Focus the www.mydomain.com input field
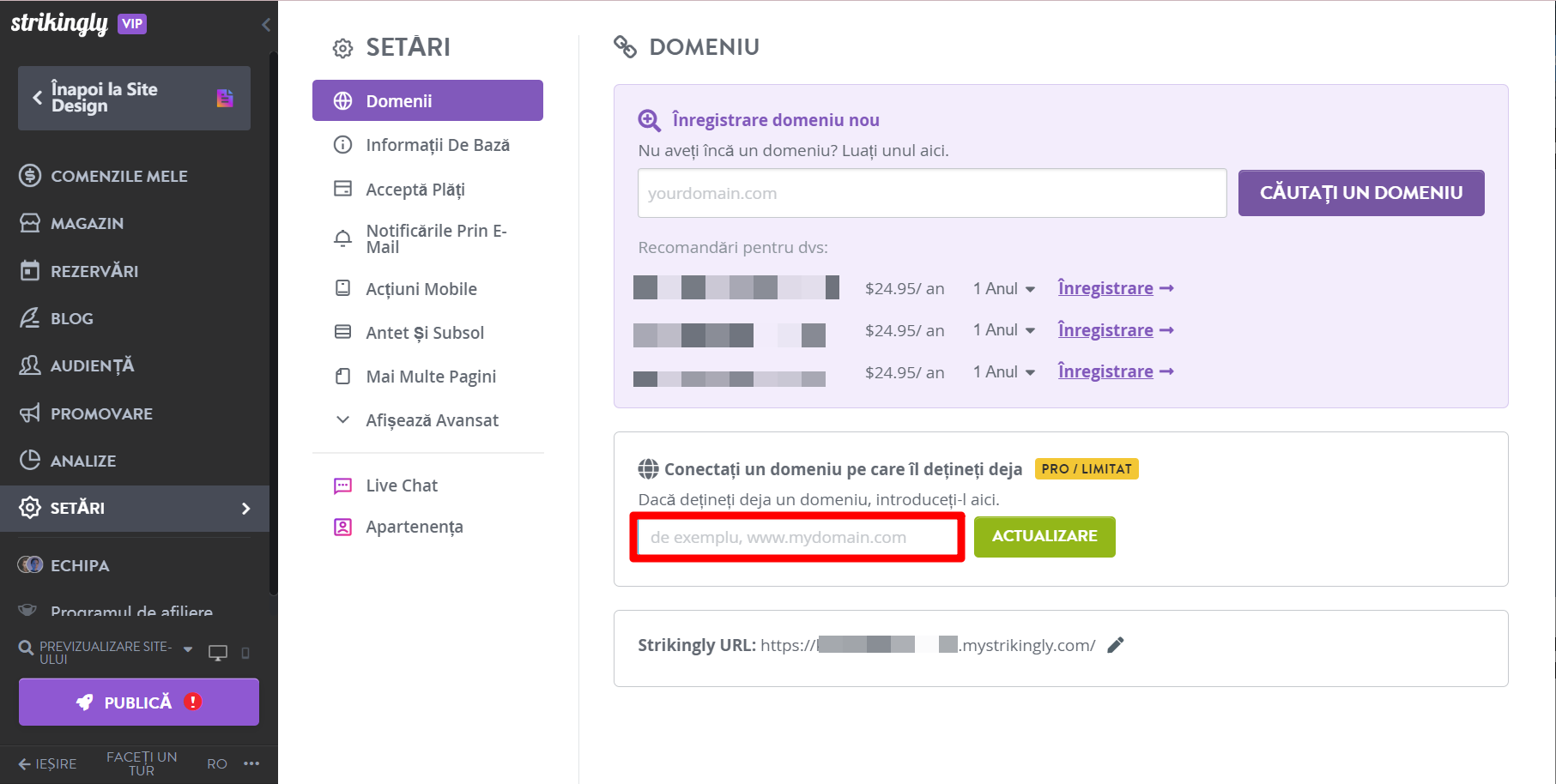The width and height of the screenshot is (1556, 784). (797, 537)
